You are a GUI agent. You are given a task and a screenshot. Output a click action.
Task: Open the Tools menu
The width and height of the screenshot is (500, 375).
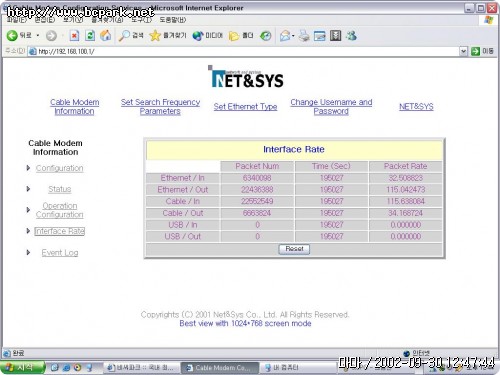coord(141,20)
